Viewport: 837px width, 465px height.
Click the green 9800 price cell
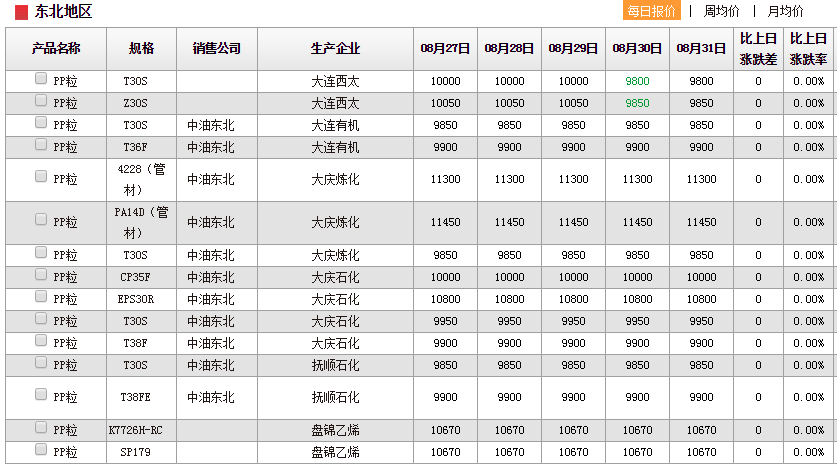[637, 81]
